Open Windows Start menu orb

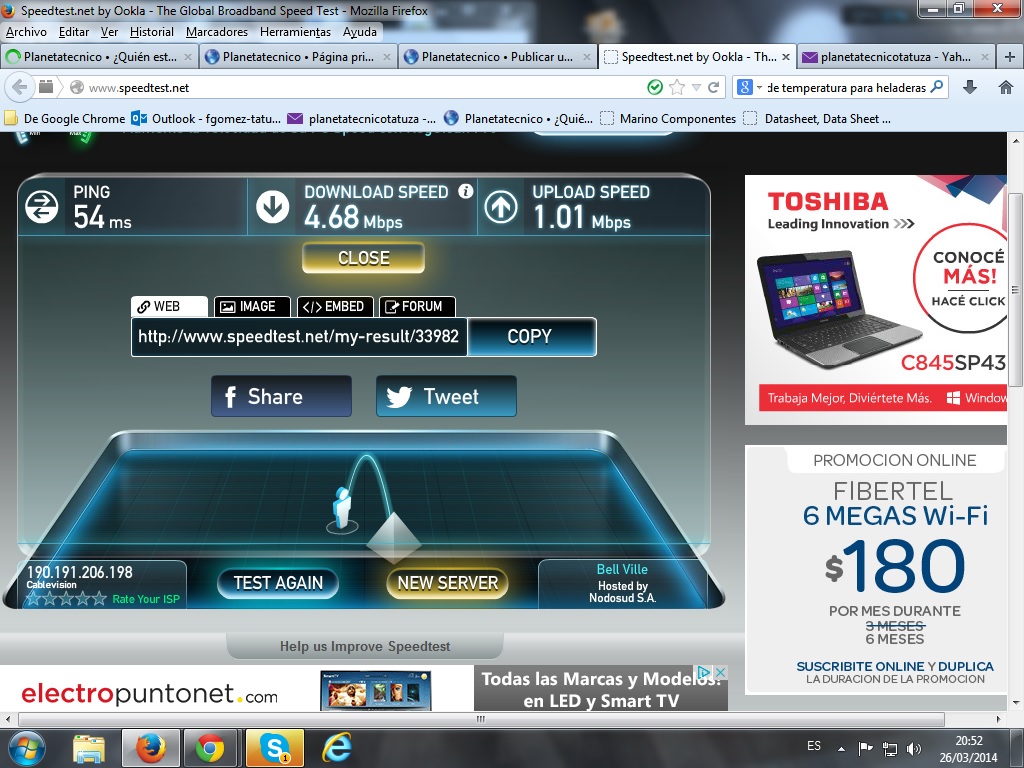pos(26,748)
